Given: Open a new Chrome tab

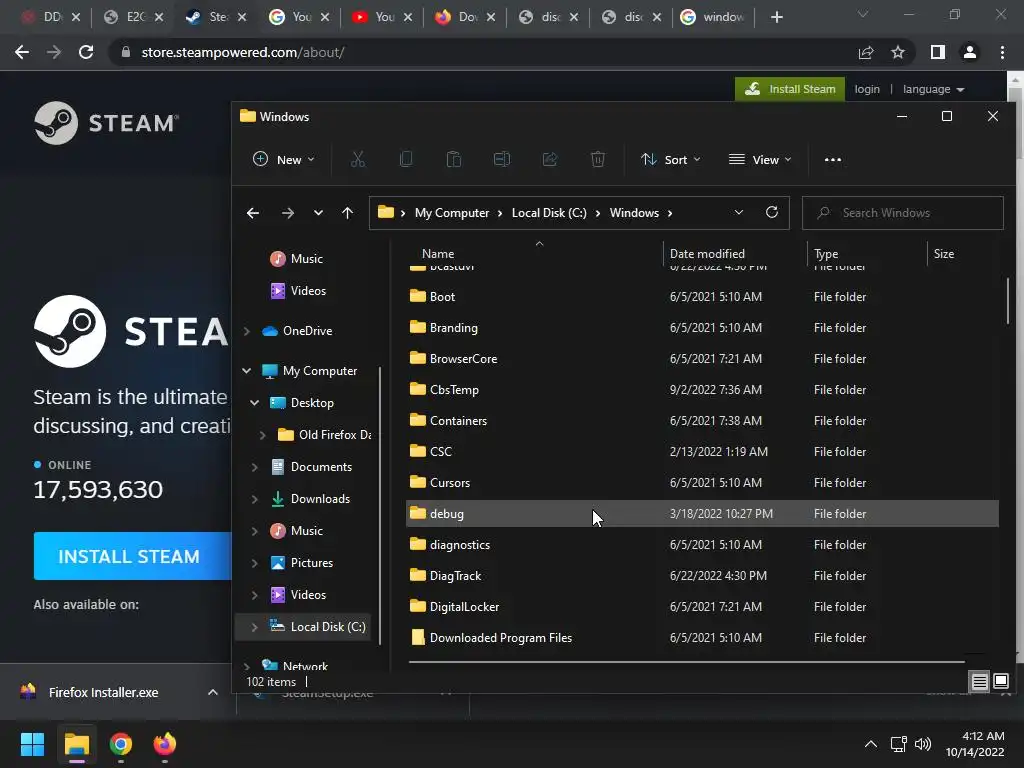Looking at the screenshot, I should (x=776, y=18).
